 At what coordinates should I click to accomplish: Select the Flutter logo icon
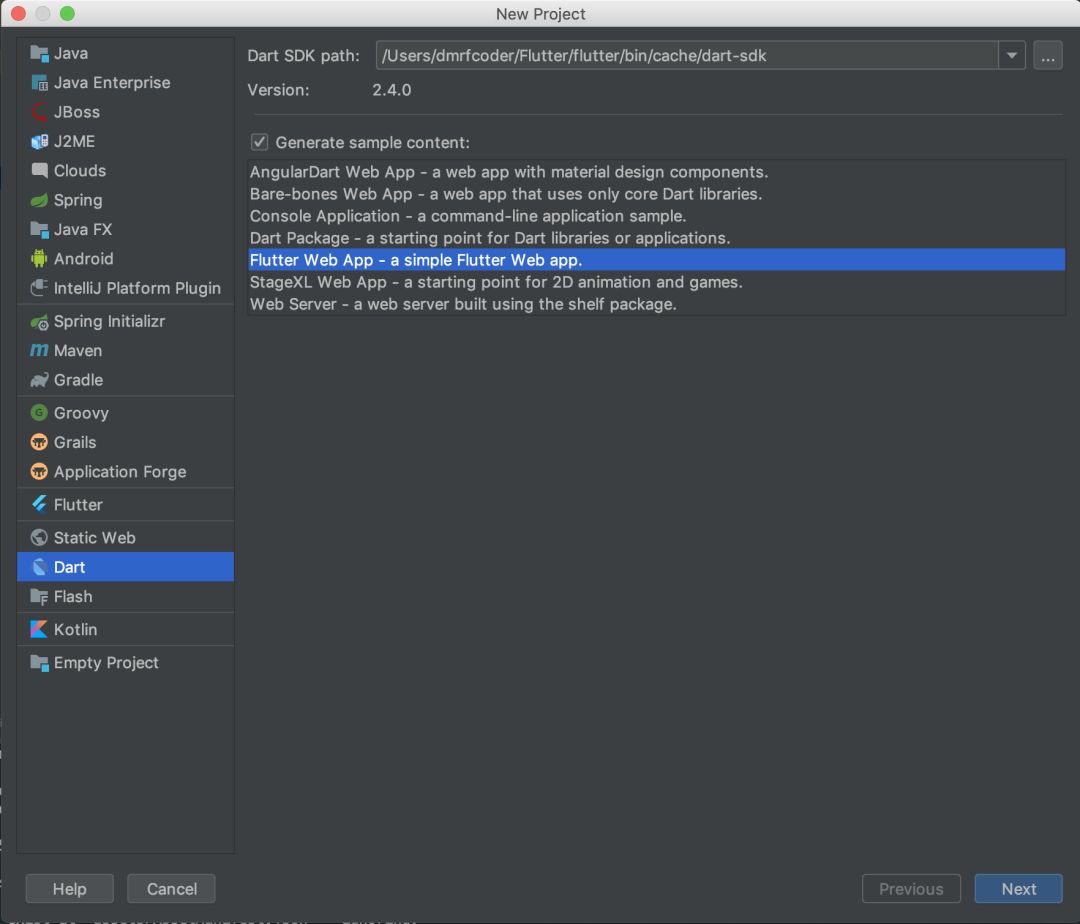[x=39, y=505]
